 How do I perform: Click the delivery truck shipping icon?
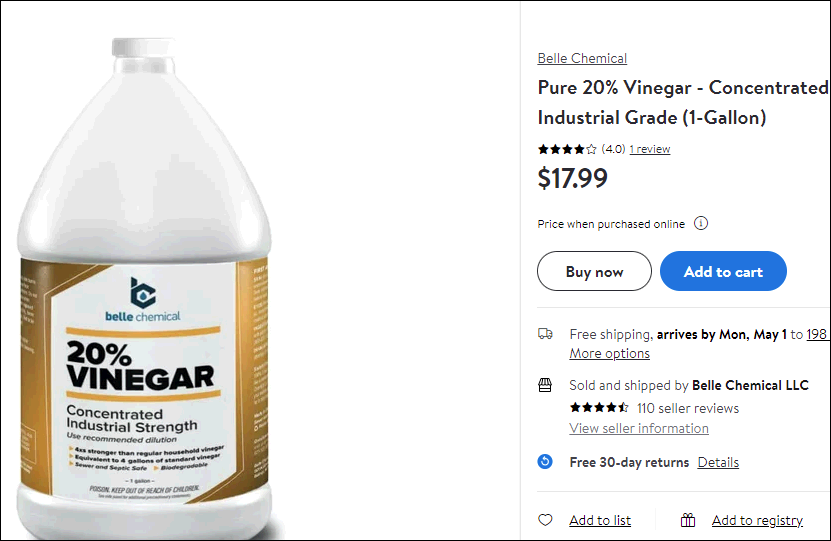545,334
